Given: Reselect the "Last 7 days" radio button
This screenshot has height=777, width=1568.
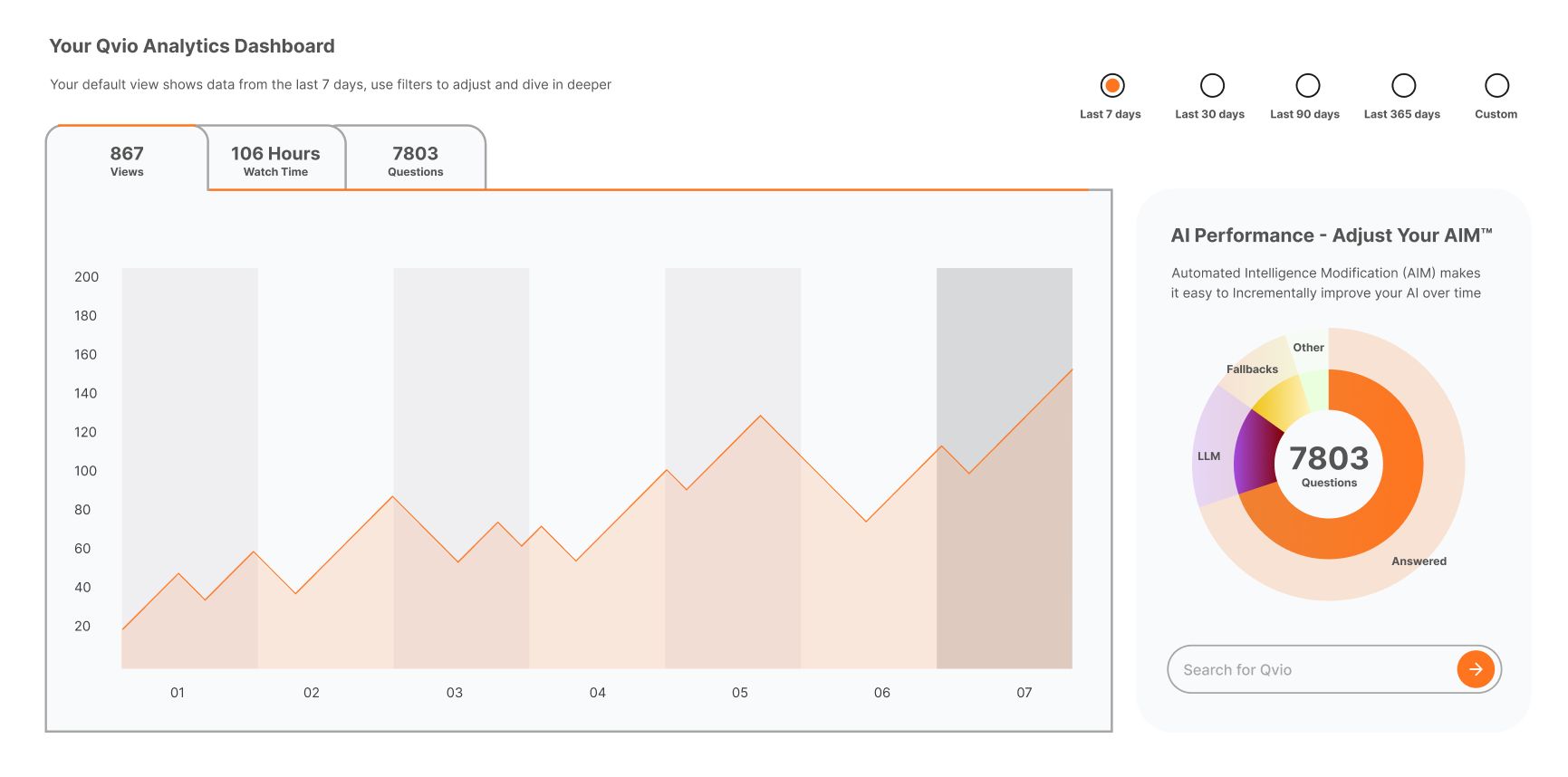Looking at the screenshot, I should pos(1111,86).
